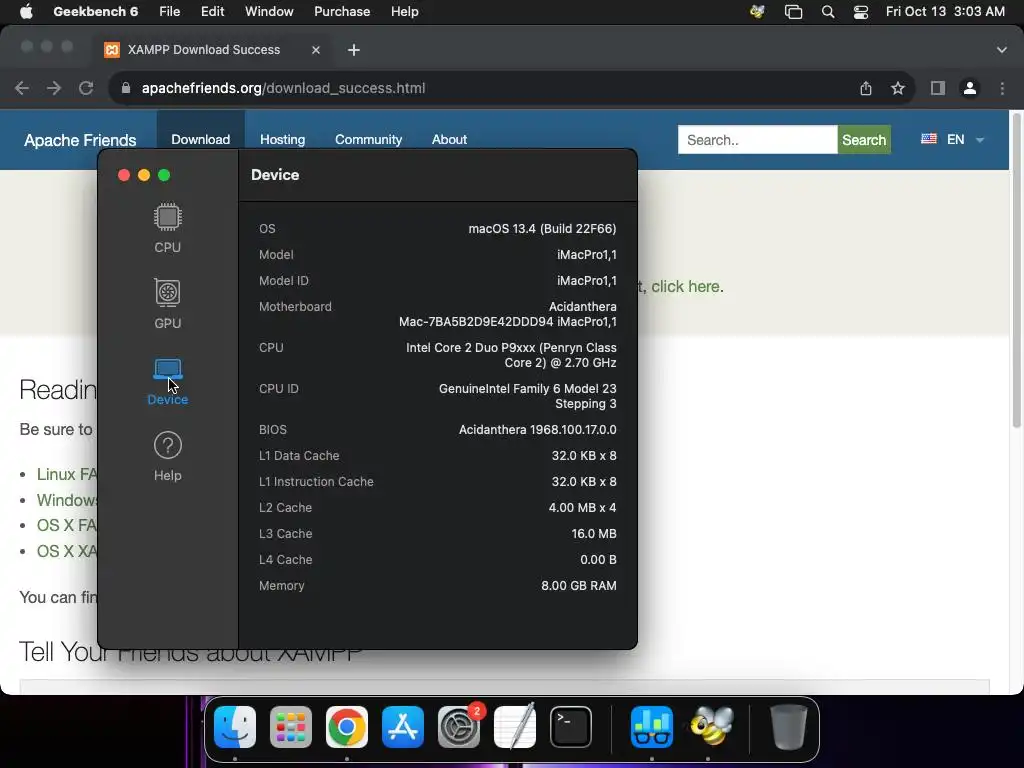
Task: Click the 'Acidanthera 1968.100.17.0.0' BIOS value
Action: pyautogui.click(x=537, y=430)
